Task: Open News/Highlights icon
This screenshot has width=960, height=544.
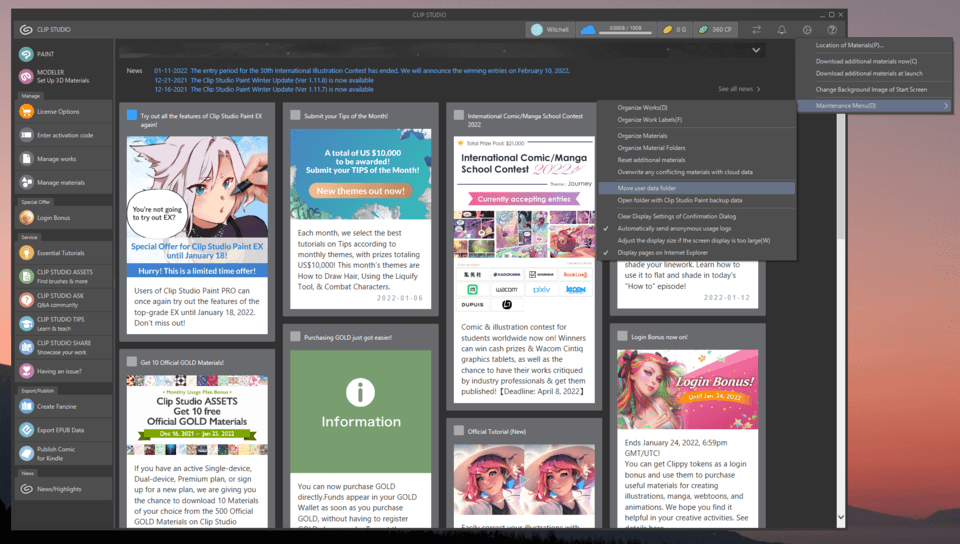Action: pos(26,489)
